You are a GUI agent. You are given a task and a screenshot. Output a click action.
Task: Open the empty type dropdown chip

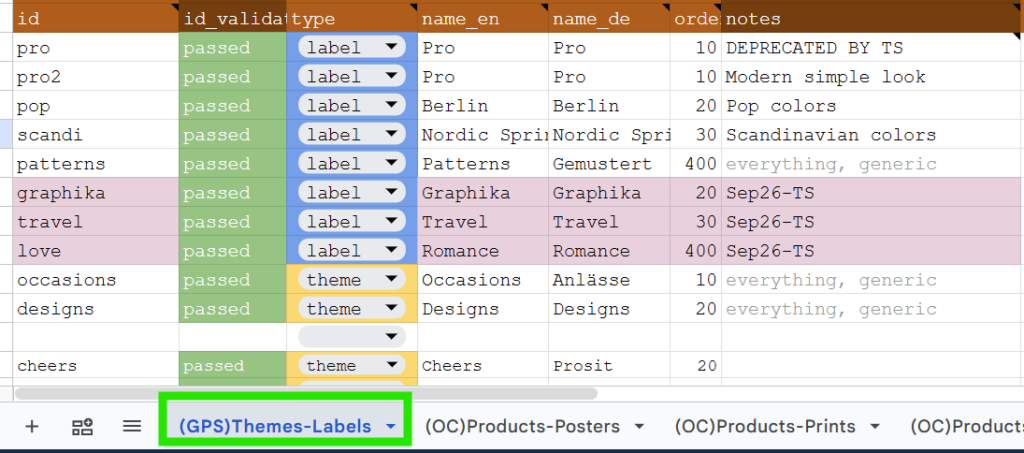tap(352, 337)
